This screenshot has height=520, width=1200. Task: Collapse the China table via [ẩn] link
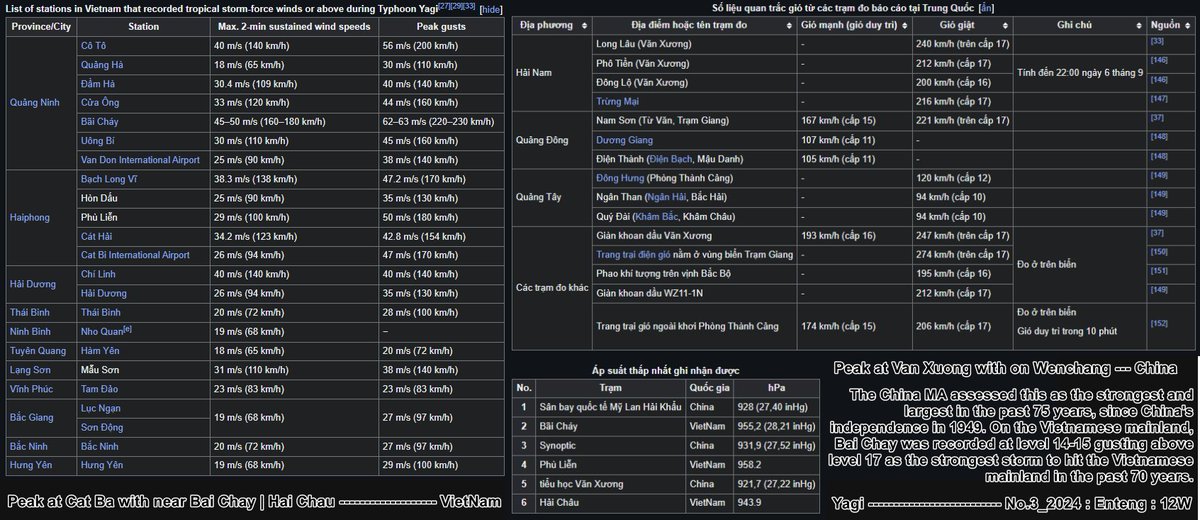tap(985, 7)
